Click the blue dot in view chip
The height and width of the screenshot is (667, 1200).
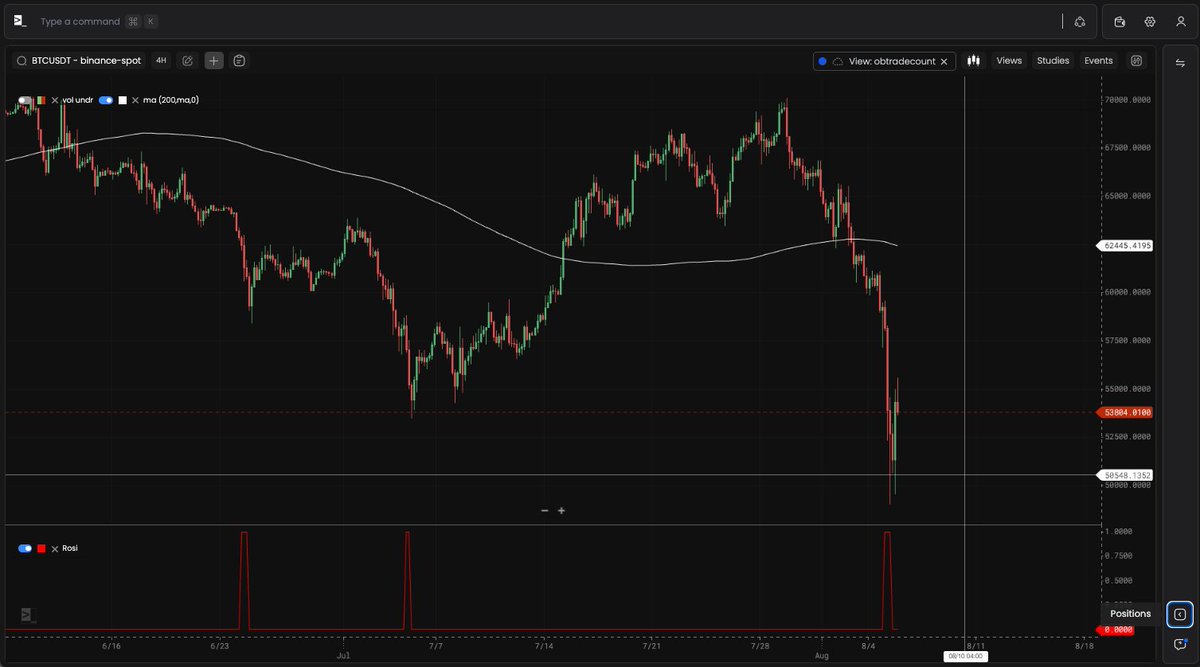[822, 61]
